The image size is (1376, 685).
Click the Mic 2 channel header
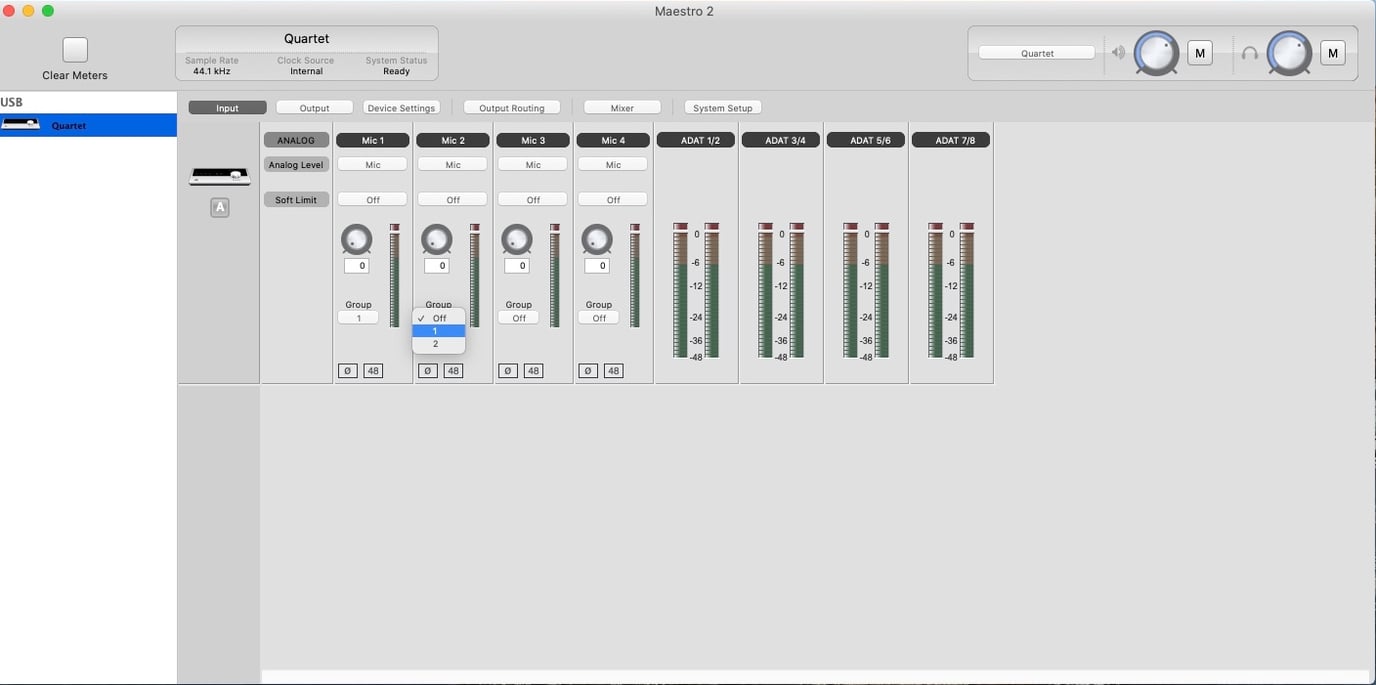click(453, 140)
